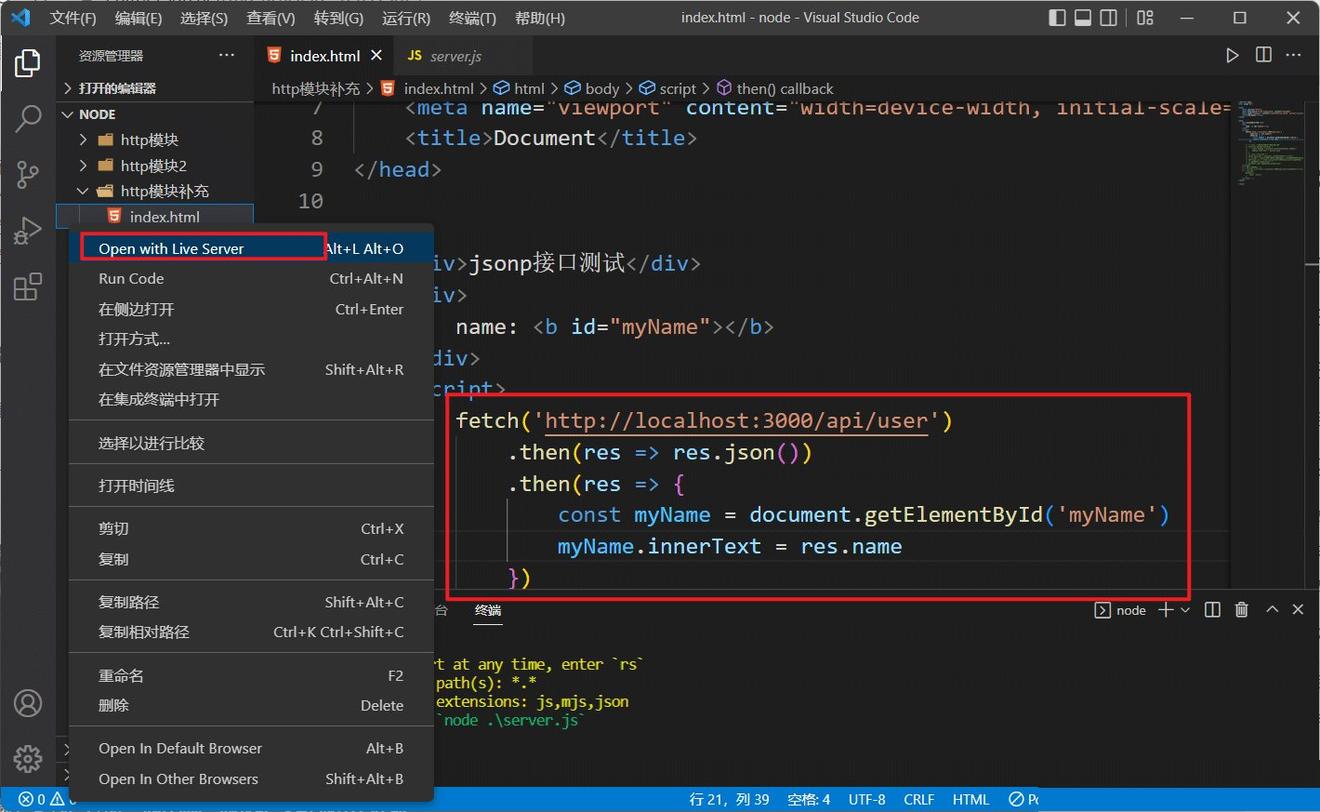Viewport: 1320px width, 812px height.
Task: Click the CRLF line ending indicator
Action: pos(919,799)
